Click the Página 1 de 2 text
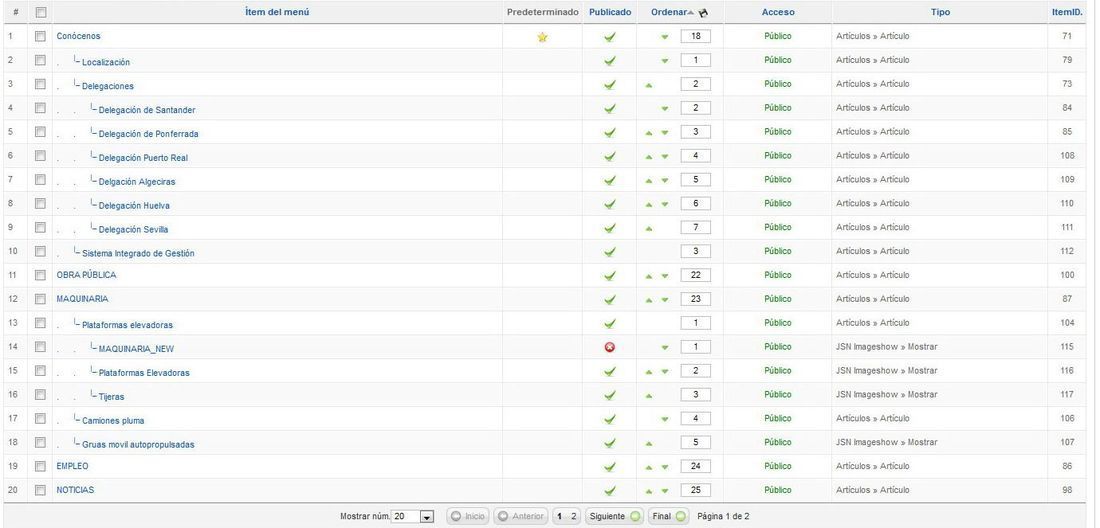The height and width of the screenshot is (528, 1100). click(723, 516)
